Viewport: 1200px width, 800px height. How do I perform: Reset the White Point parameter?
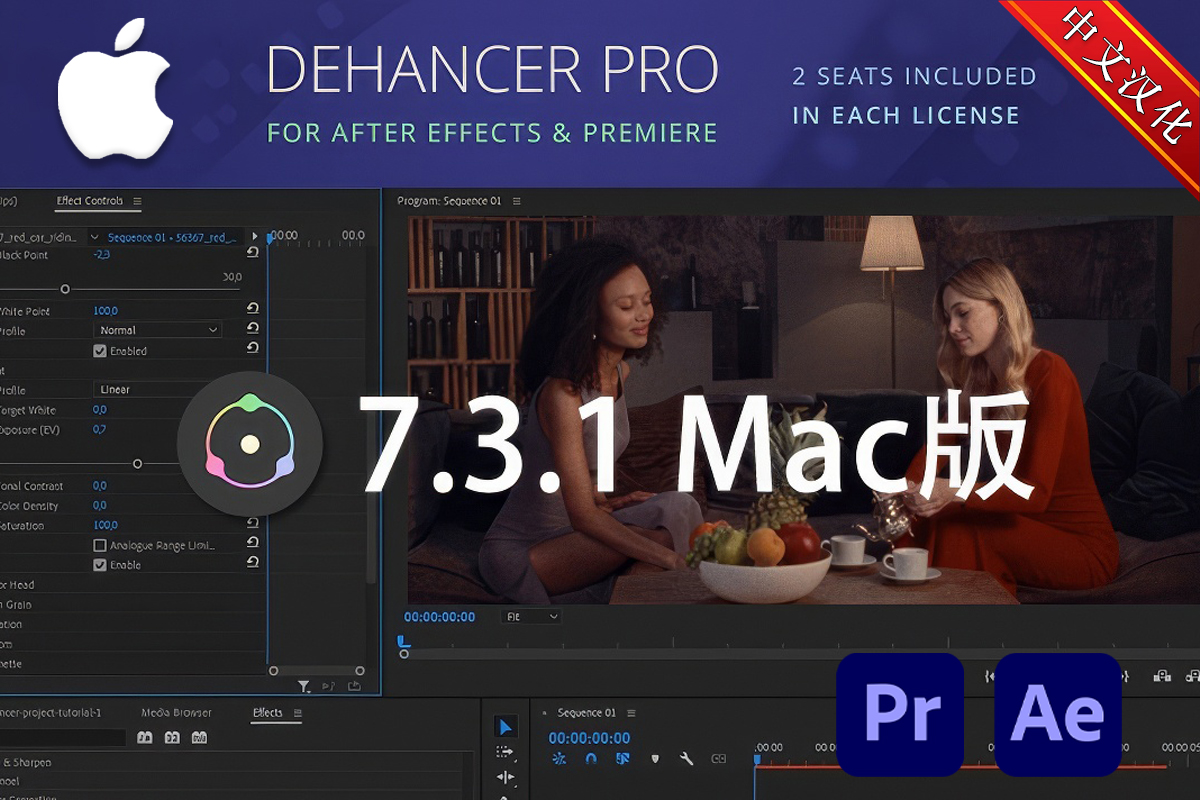point(252,310)
